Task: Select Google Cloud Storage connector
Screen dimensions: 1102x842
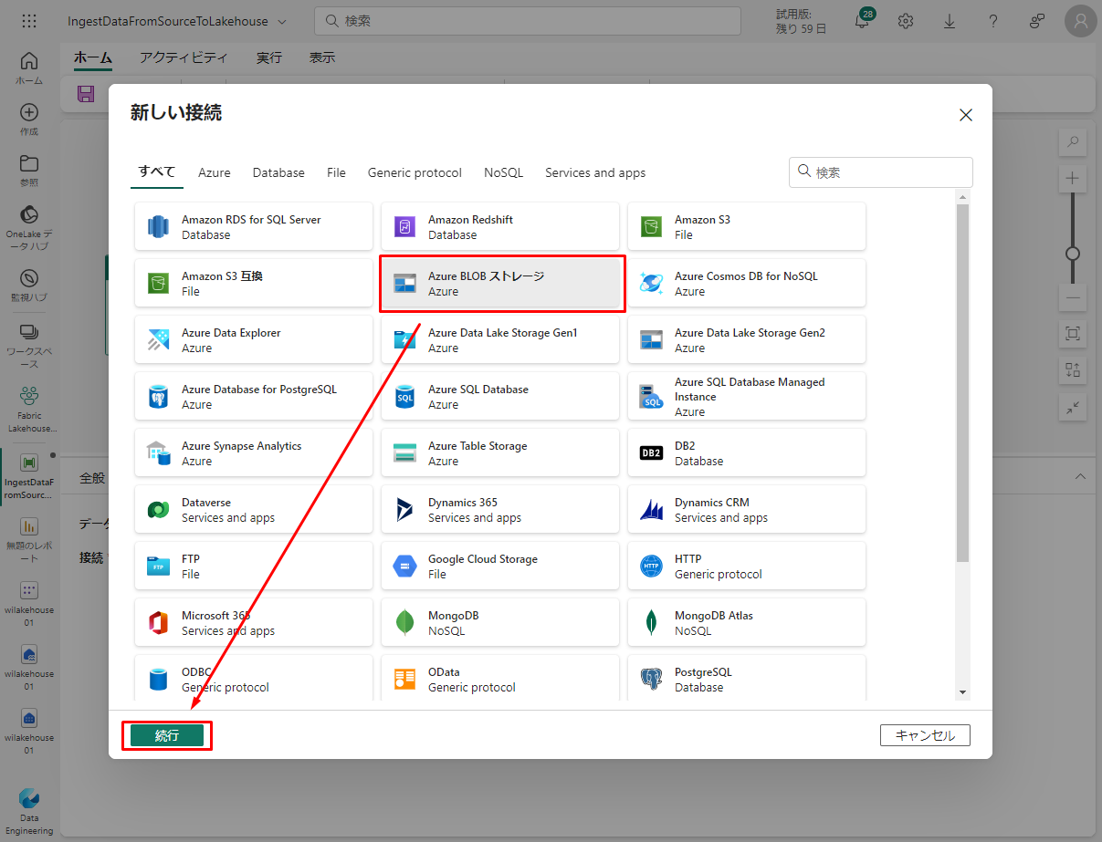Action: coord(500,566)
